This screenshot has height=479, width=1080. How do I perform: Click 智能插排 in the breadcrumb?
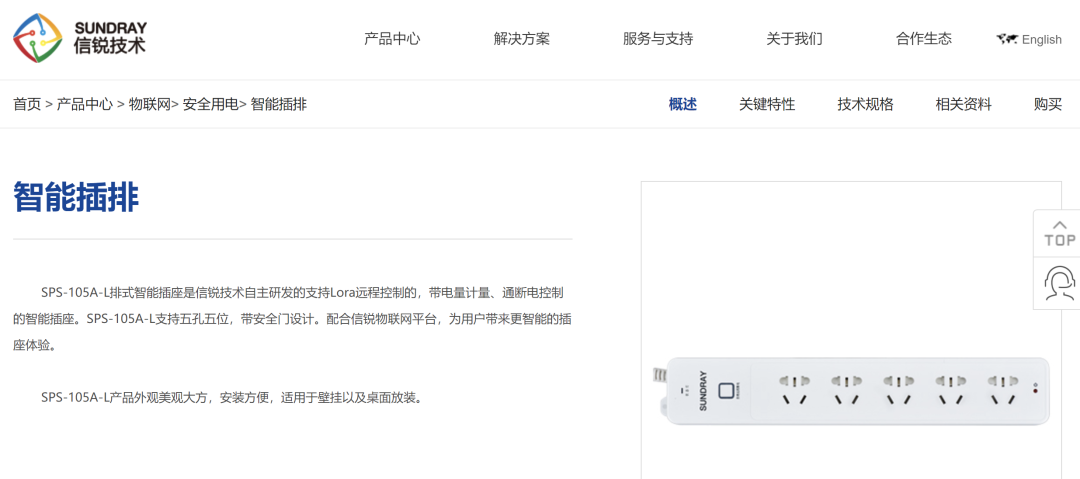pyautogui.click(x=278, y=105)
